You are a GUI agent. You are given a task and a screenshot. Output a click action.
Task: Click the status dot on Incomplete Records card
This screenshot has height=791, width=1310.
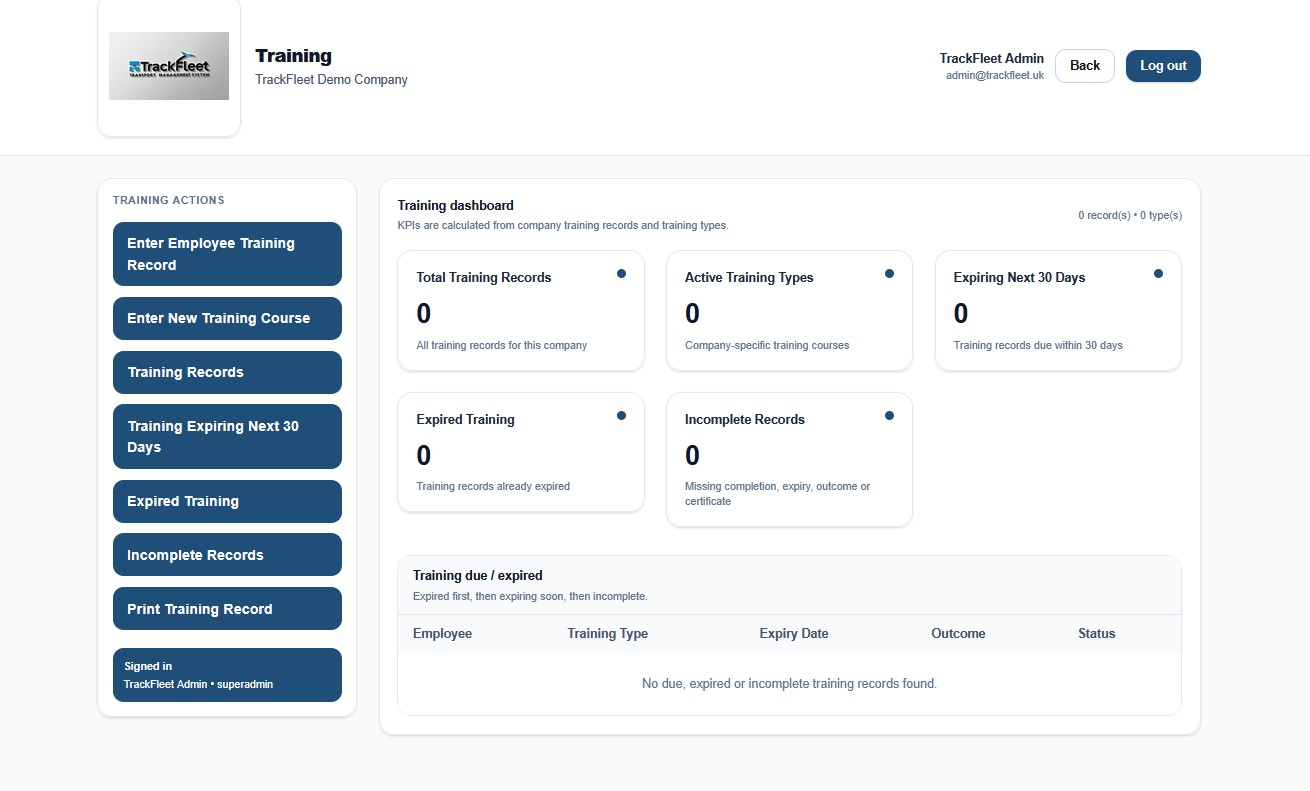[889, 414]
